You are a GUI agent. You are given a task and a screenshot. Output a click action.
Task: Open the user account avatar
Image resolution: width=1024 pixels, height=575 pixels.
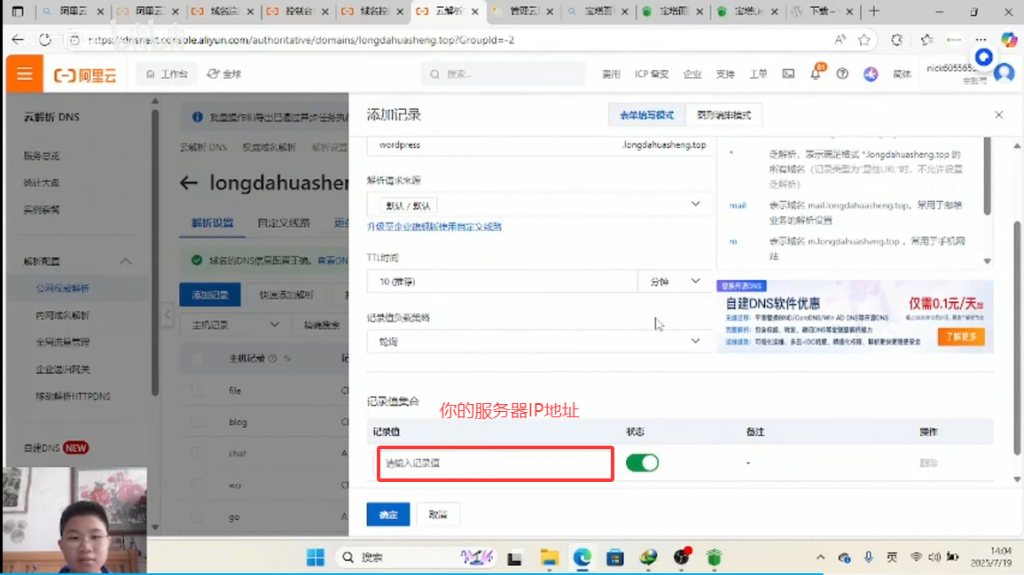coord(1004,73)
